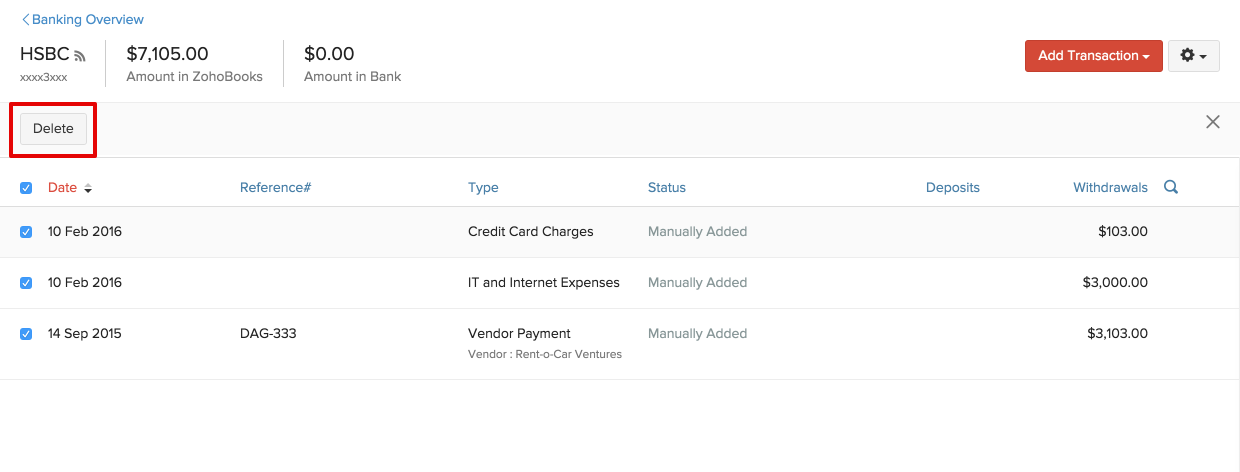Click the Deposits column header
Screen dimensions: 1240x472
coord(952,187)
